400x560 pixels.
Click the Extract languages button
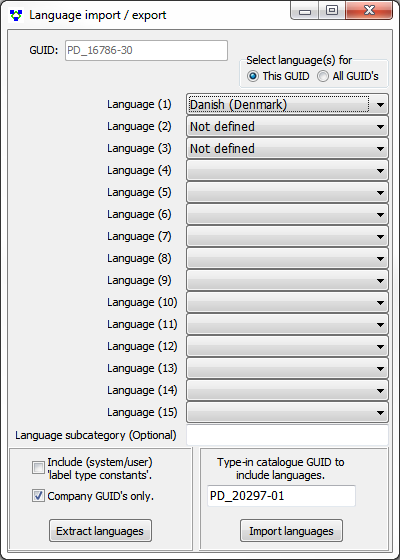100,531
